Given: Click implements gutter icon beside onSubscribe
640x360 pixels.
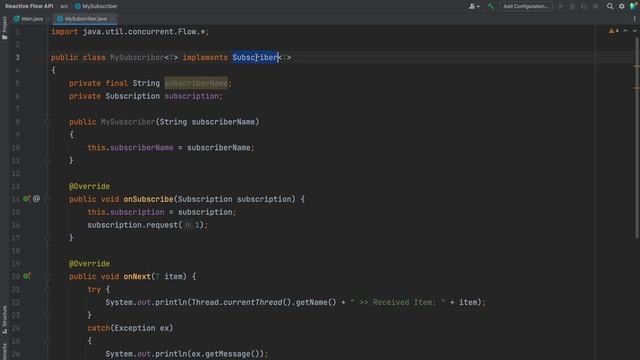Looking at the screenshot, I should [x=27, y=199].
